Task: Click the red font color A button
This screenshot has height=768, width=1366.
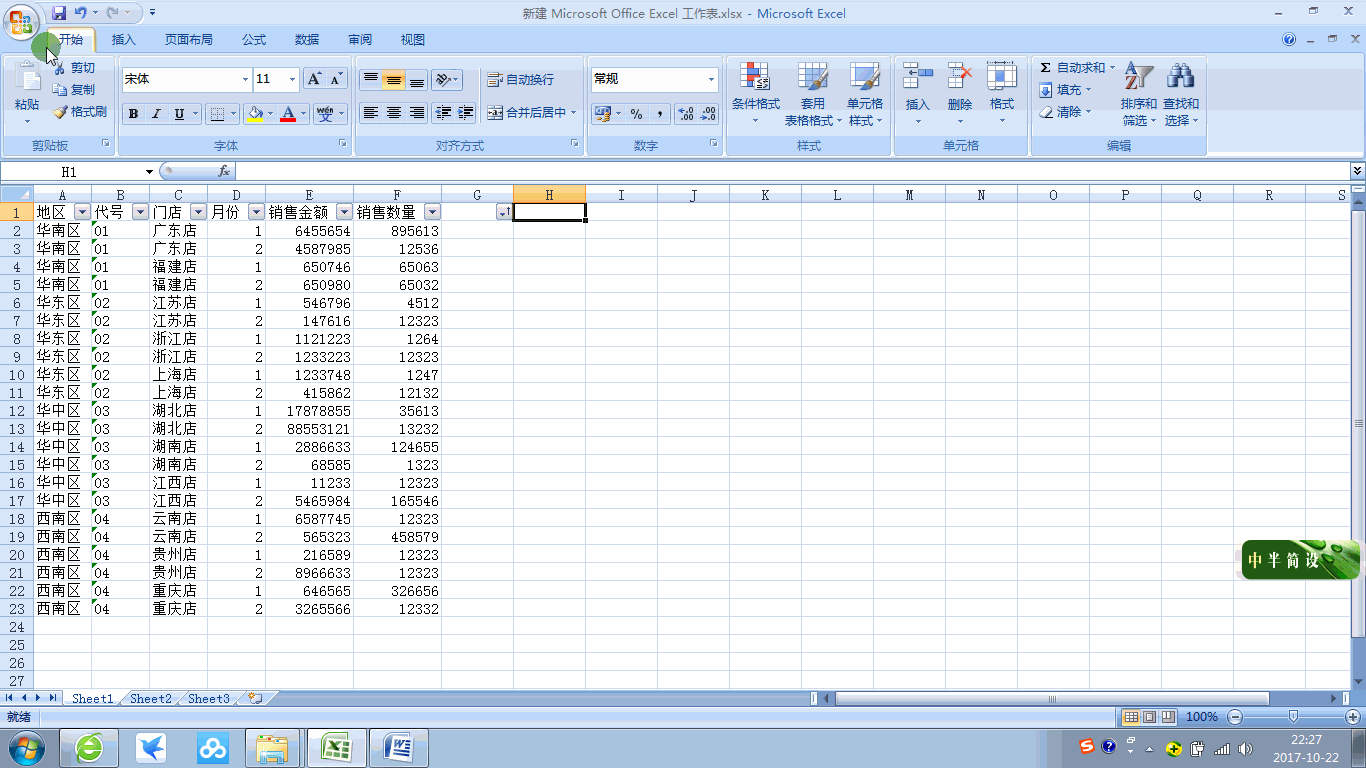Action: (288, 114)
